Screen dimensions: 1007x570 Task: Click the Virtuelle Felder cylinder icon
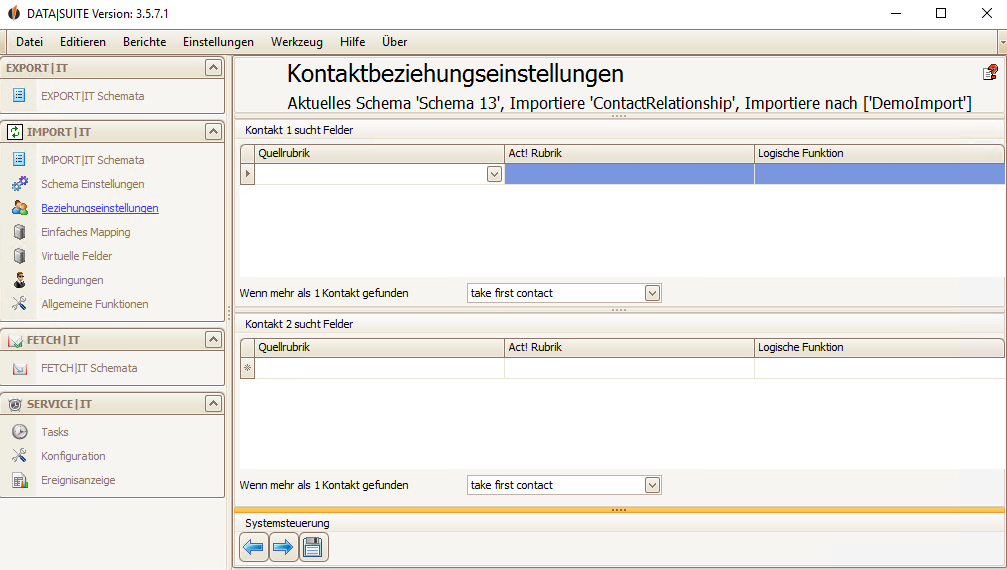click(20, 255)
